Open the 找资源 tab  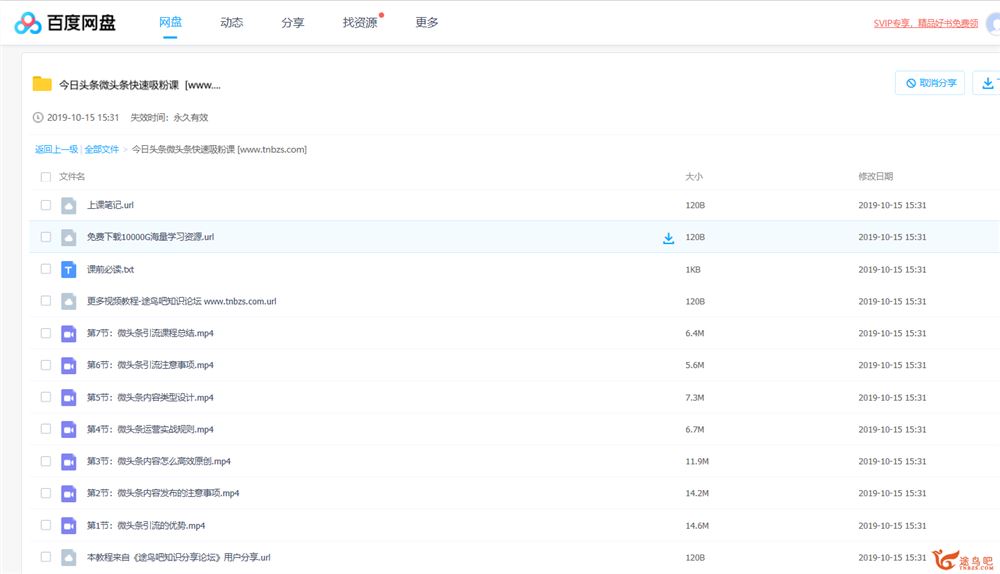(360, 22)
